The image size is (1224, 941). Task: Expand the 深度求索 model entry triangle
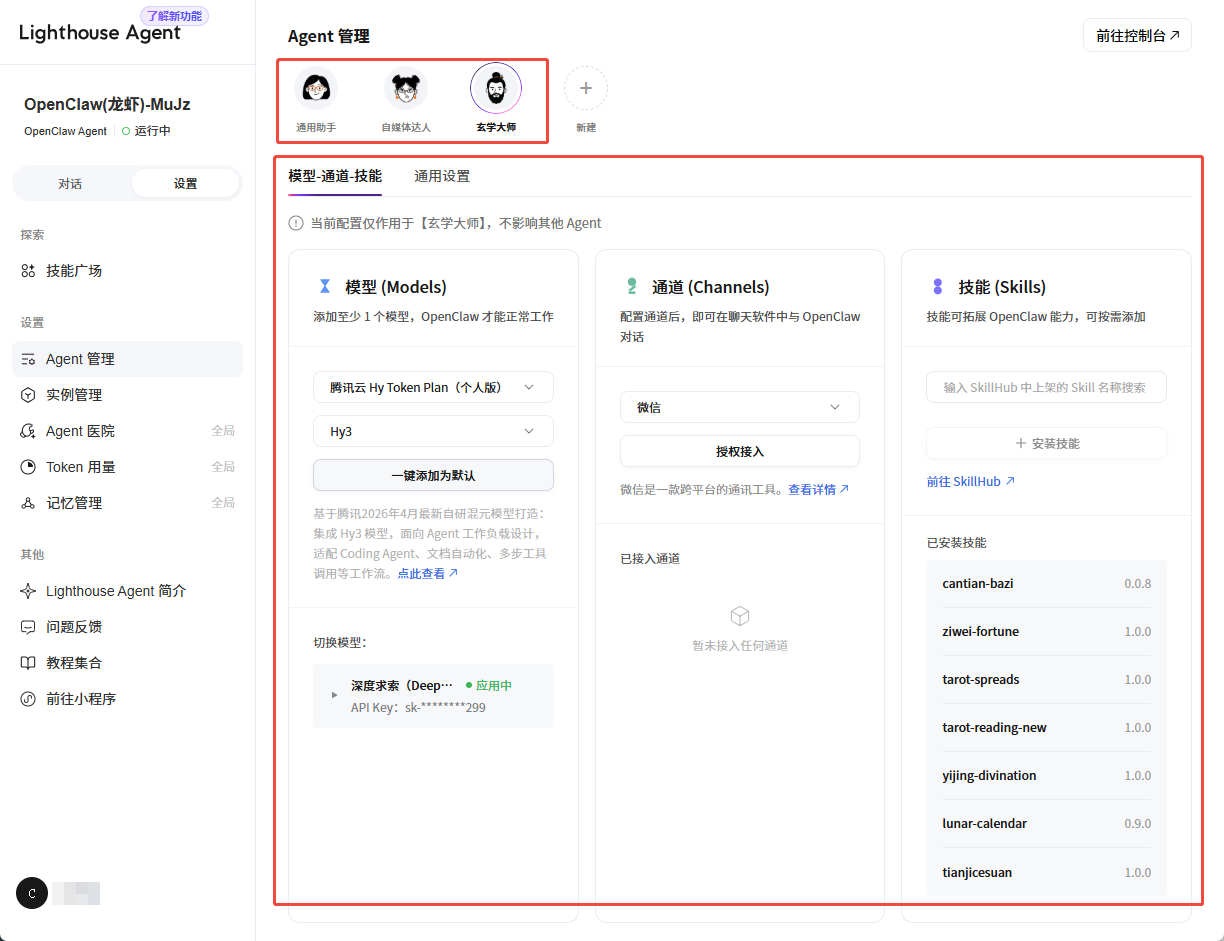(334, 695)
